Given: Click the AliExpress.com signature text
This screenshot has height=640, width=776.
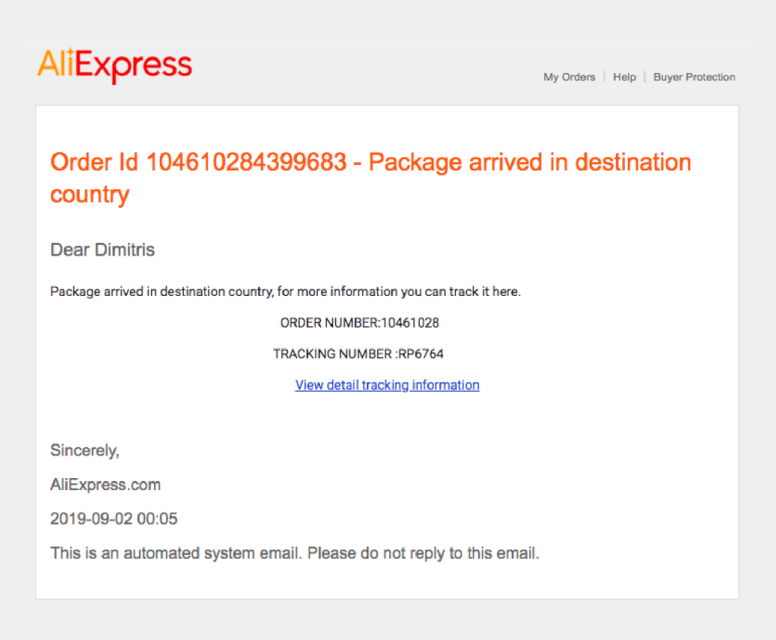Looking at the screenshot, I should tap(105, 485).
